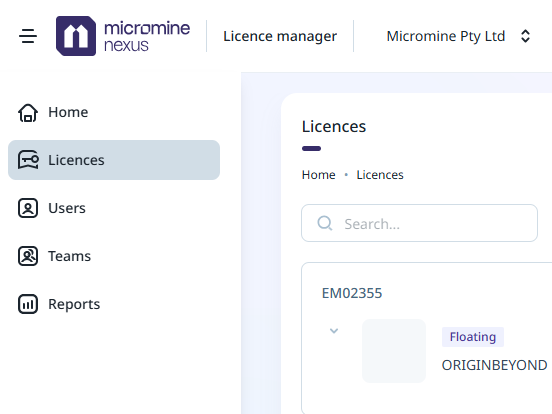Click the Licence manager header title

[280, 36]
